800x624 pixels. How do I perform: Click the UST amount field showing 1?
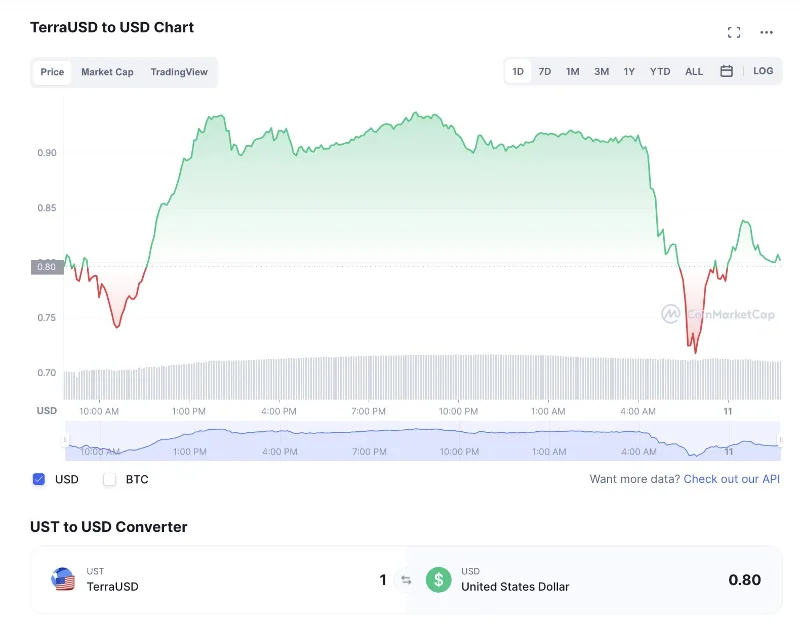[383, 580]
